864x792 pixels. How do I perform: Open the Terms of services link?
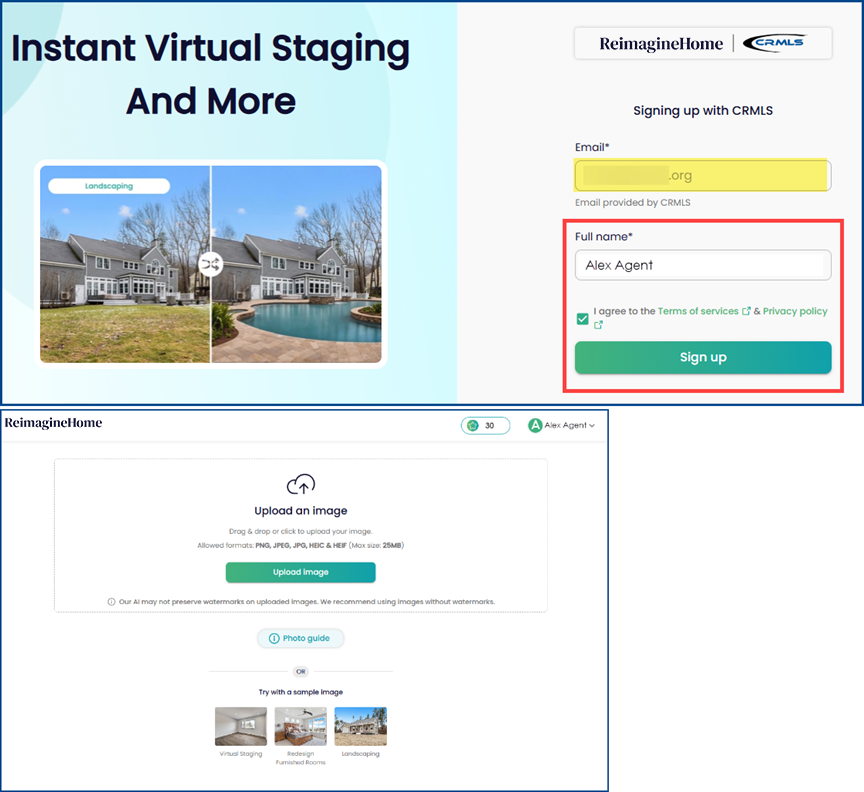(697, 312)
